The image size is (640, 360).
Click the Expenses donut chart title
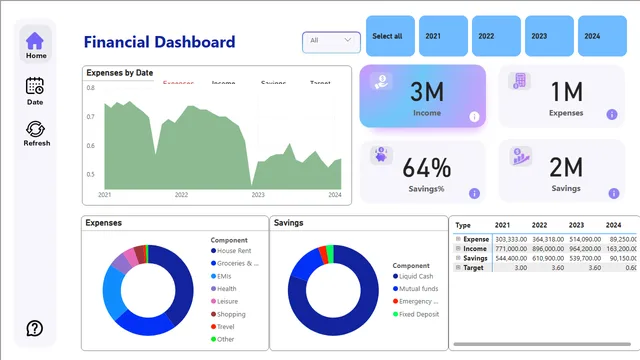point(103,223)
